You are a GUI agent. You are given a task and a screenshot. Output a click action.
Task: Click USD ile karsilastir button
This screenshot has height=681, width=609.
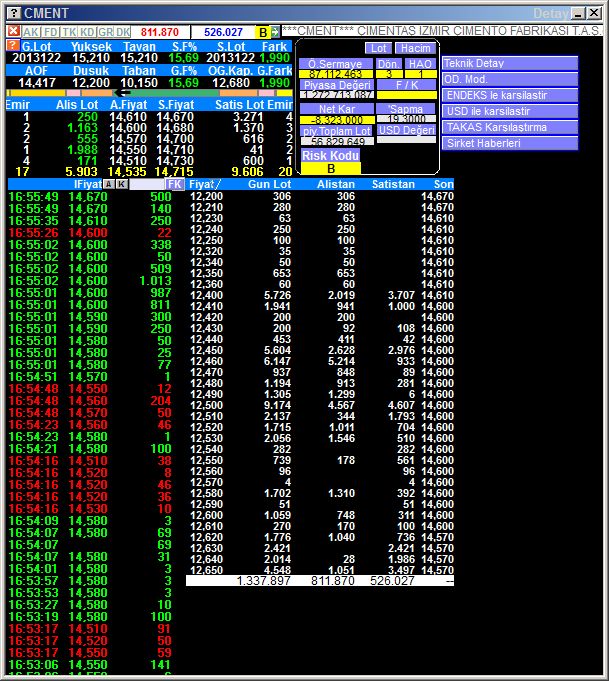[510, 111]
